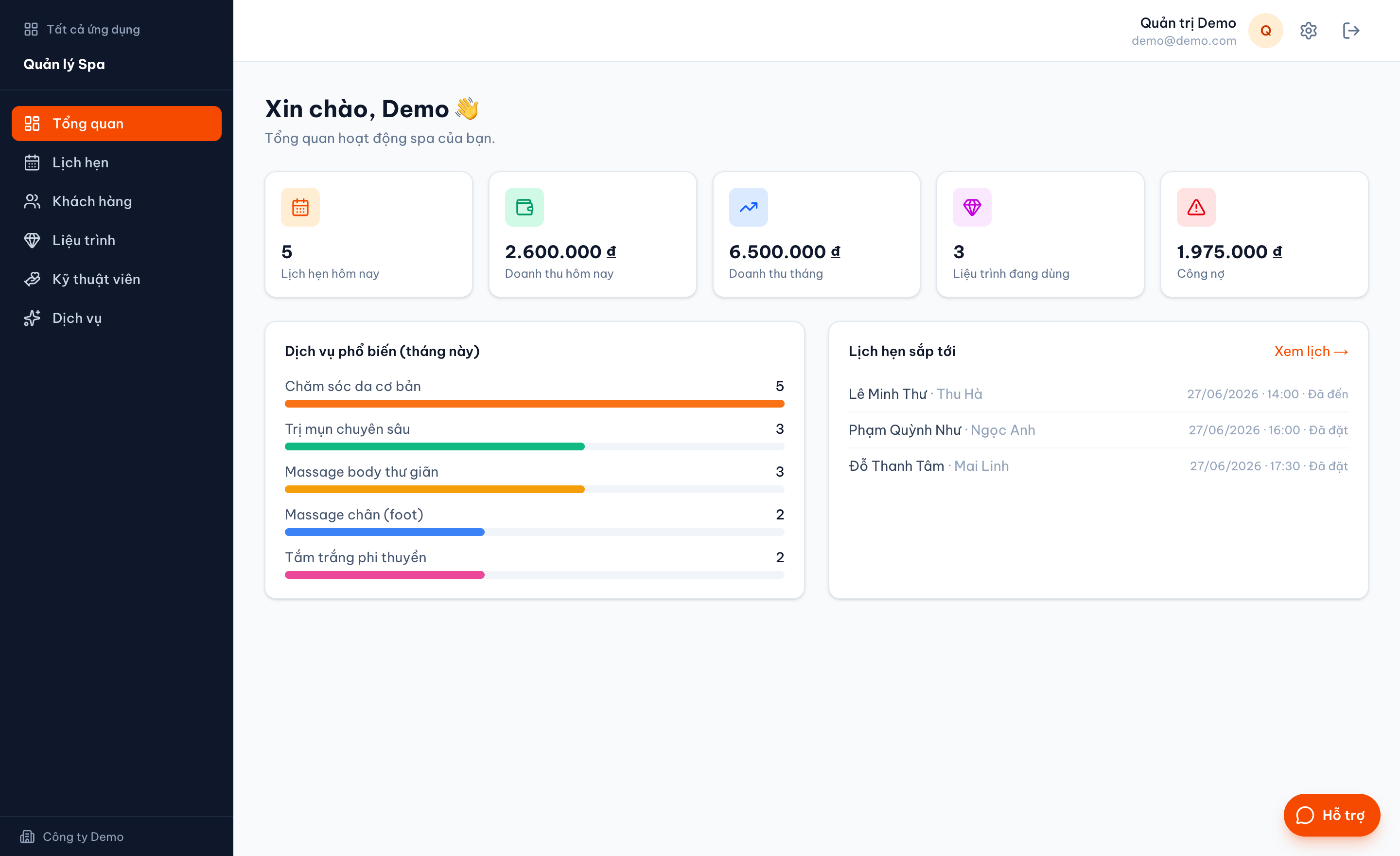Viewport: 1400px width, 856px height.
Task: Open the settings gear icon
Action: click(1308, 31)
